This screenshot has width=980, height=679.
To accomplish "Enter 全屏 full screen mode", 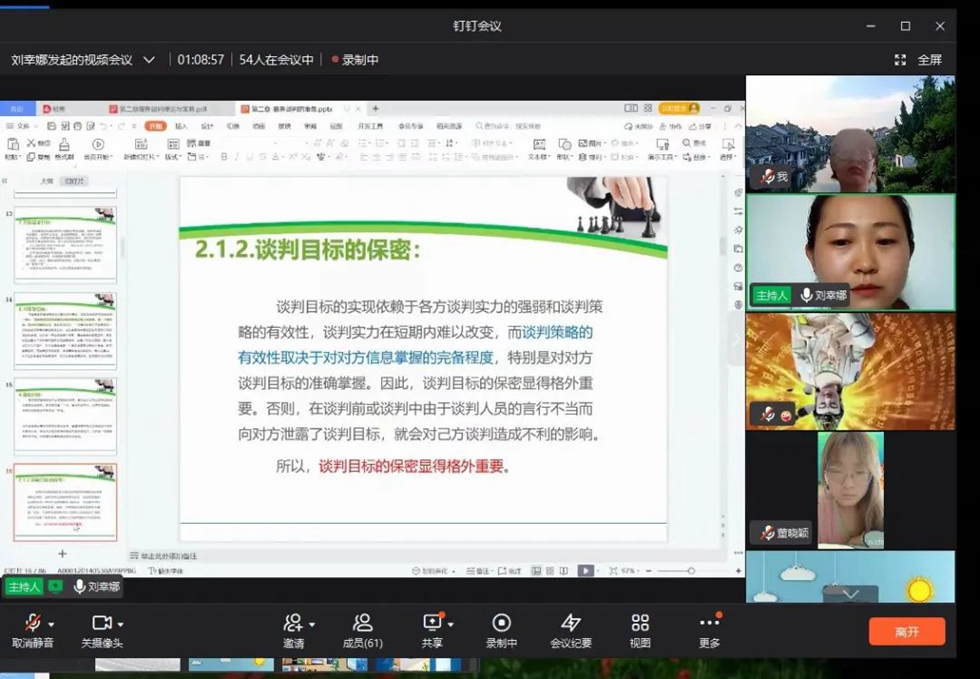I will click(x=919, y=60).
